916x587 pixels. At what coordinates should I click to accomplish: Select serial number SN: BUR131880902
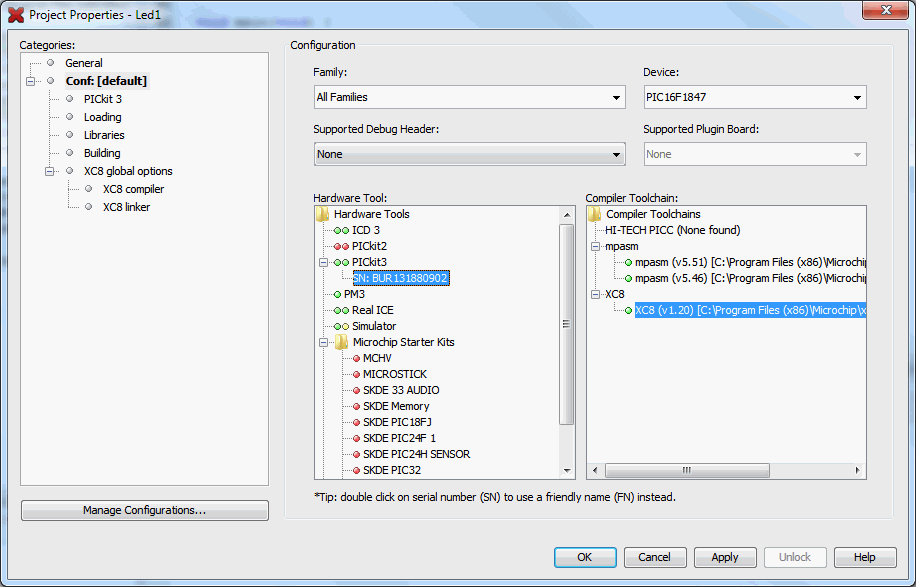pyautogui.click(x=401, y=279)
